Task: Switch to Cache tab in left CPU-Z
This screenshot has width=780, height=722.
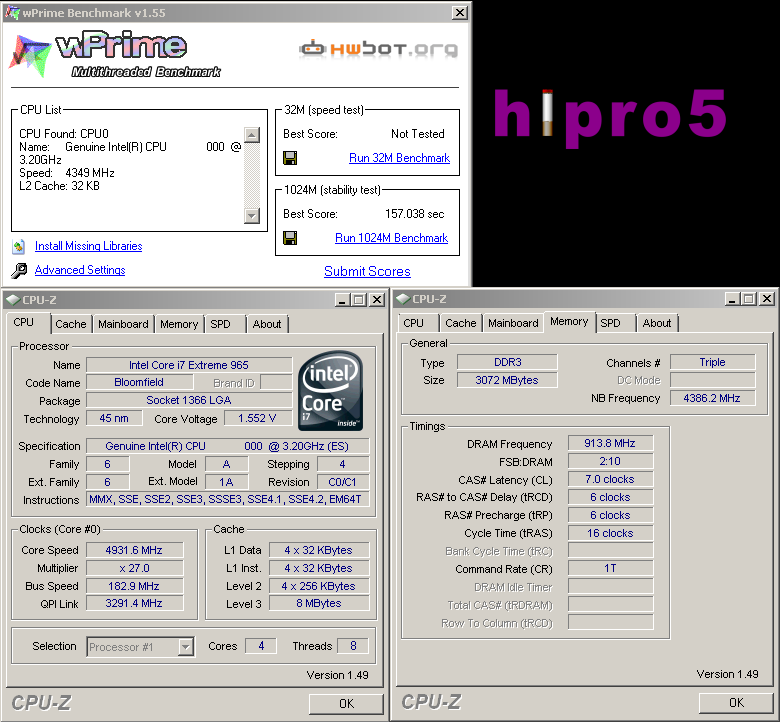Action: 71,324
